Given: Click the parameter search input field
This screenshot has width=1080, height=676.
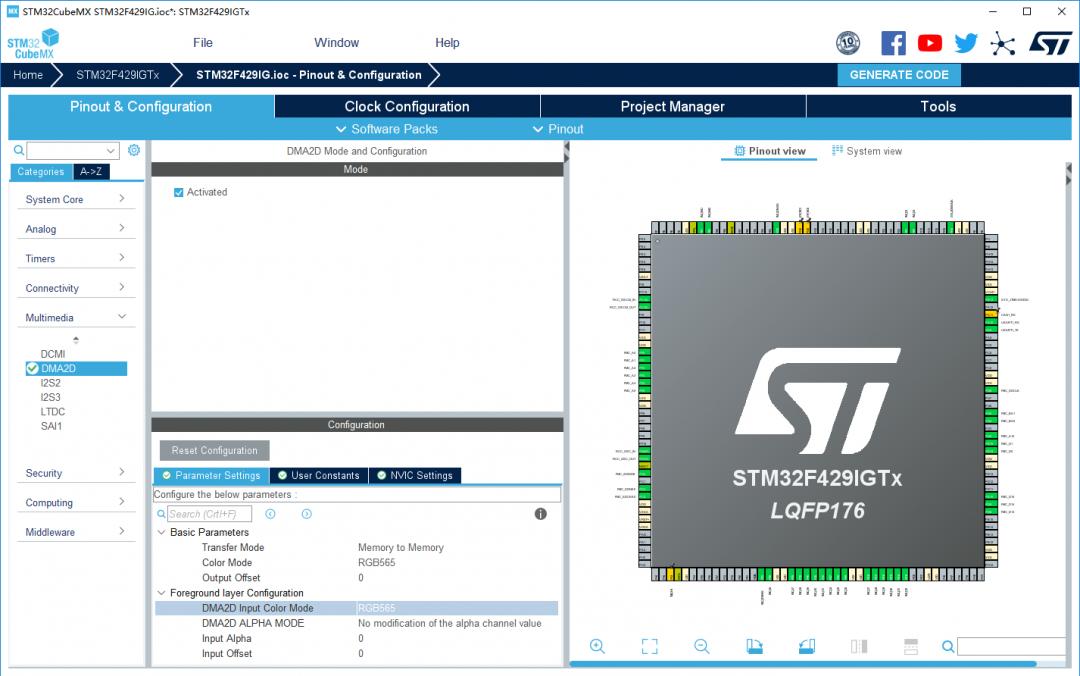Looking at the screenshot, I should 209,514.
